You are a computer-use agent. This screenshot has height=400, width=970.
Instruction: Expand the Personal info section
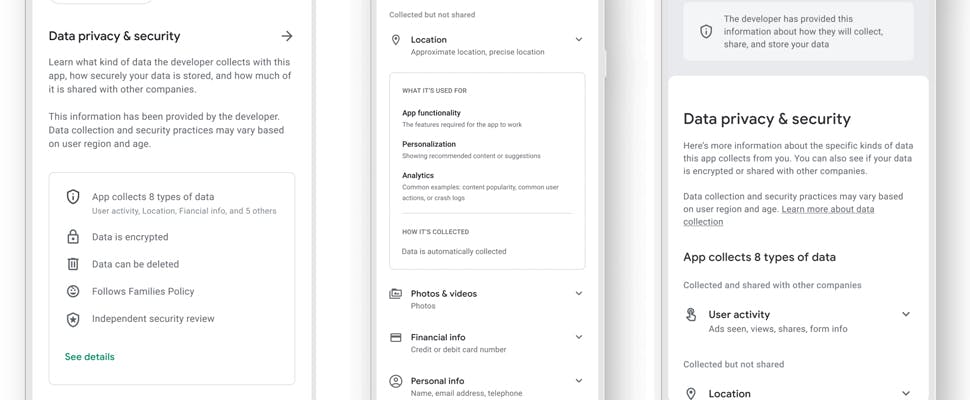[x=579, y=381]
